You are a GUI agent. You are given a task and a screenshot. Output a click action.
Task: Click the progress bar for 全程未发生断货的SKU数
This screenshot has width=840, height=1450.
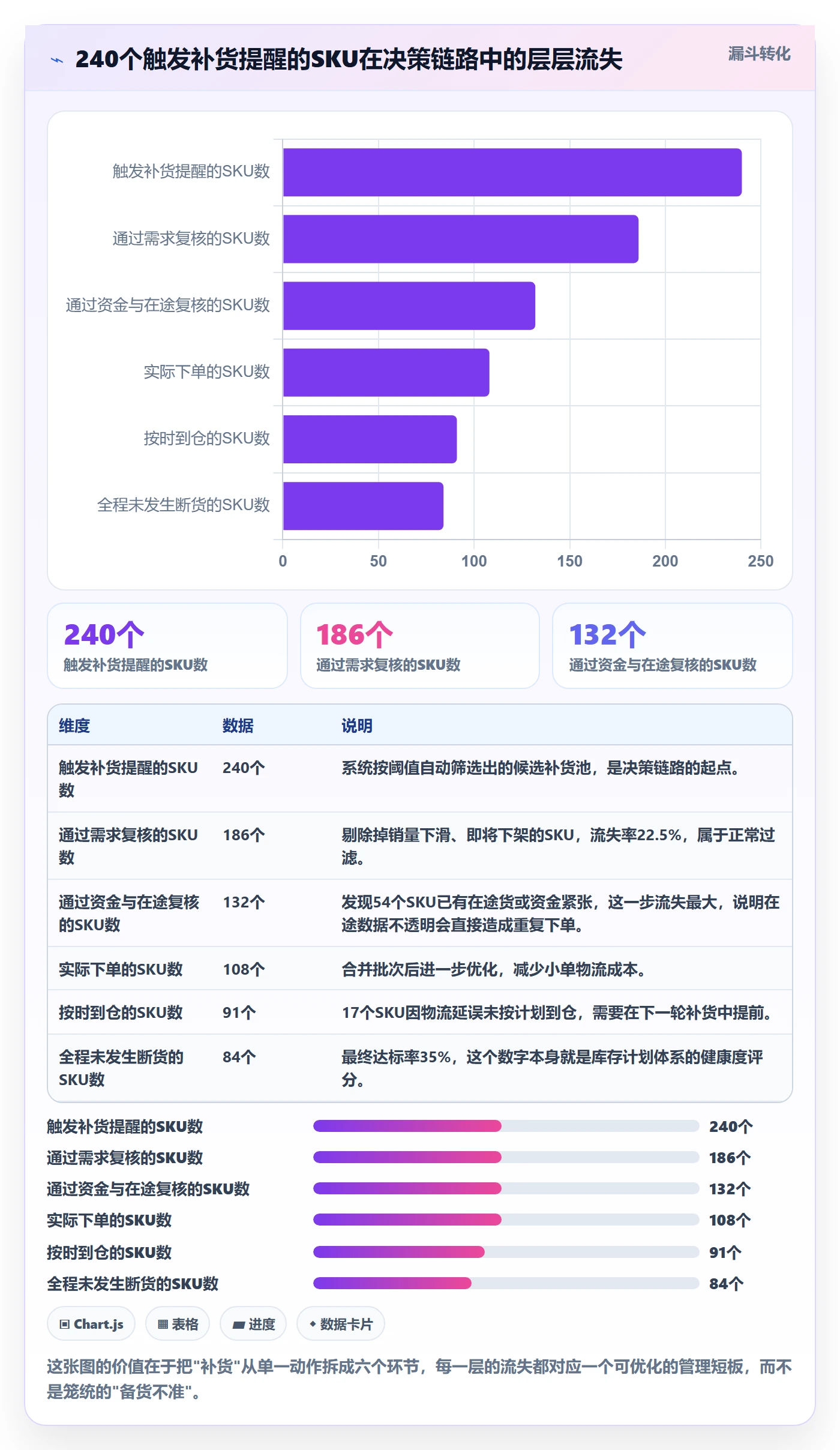tap(506, 1283)
